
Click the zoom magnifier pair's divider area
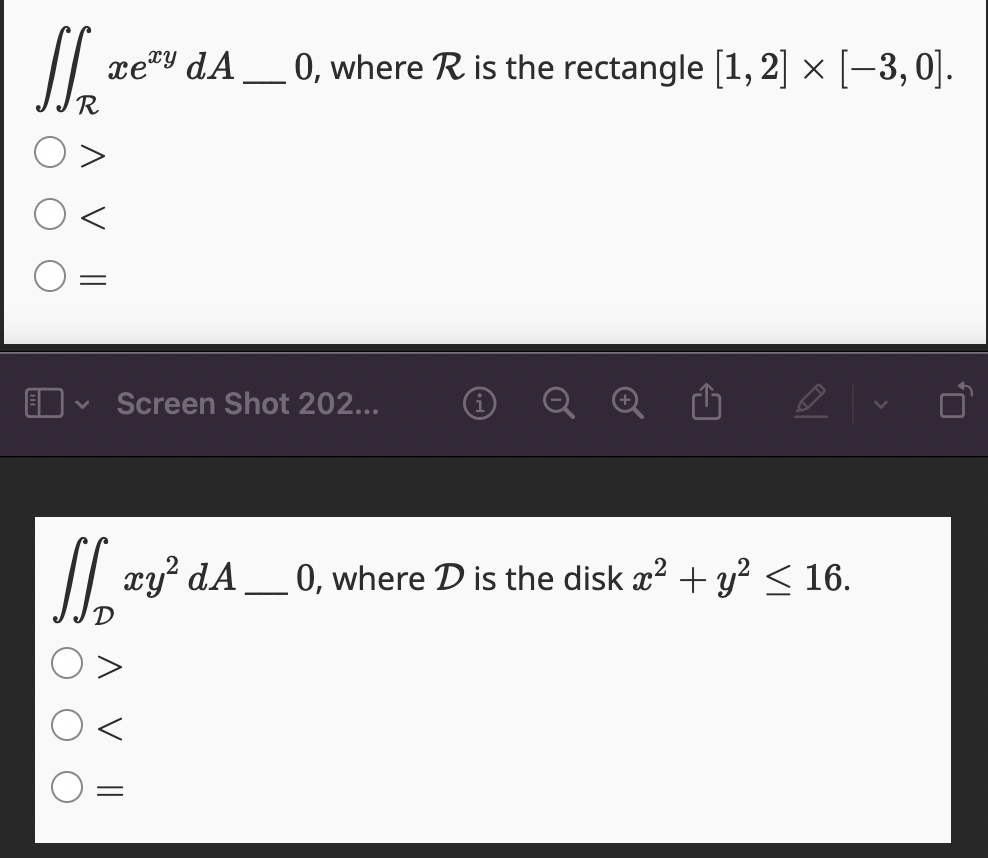click(592, 403)
